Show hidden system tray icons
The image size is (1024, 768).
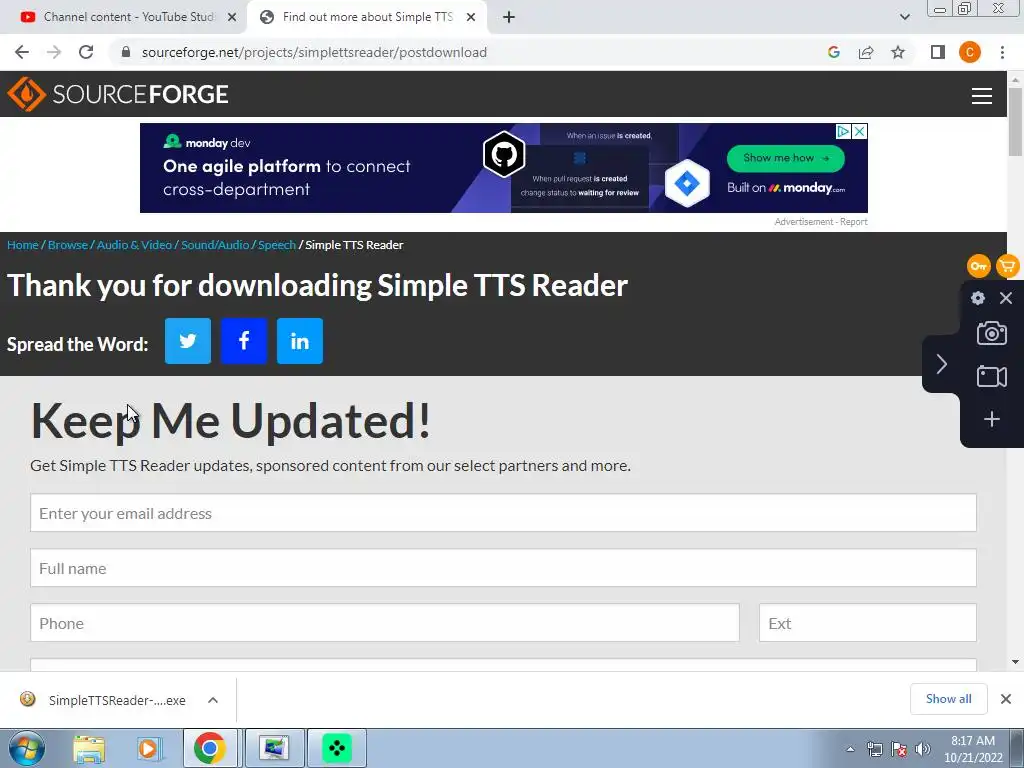tap(850, 749)
